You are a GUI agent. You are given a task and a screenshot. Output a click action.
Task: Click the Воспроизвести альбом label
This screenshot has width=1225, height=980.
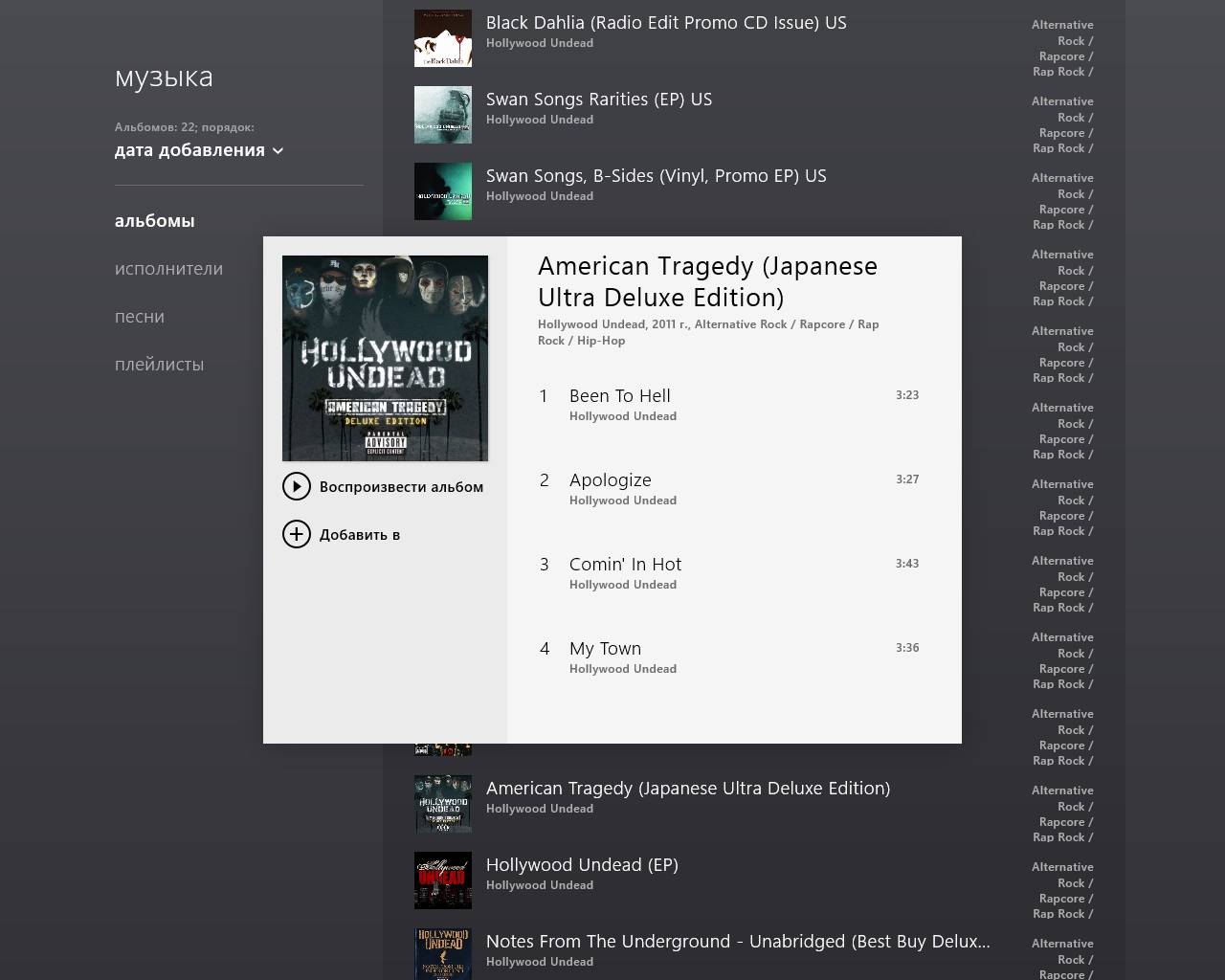coord(401,486)
